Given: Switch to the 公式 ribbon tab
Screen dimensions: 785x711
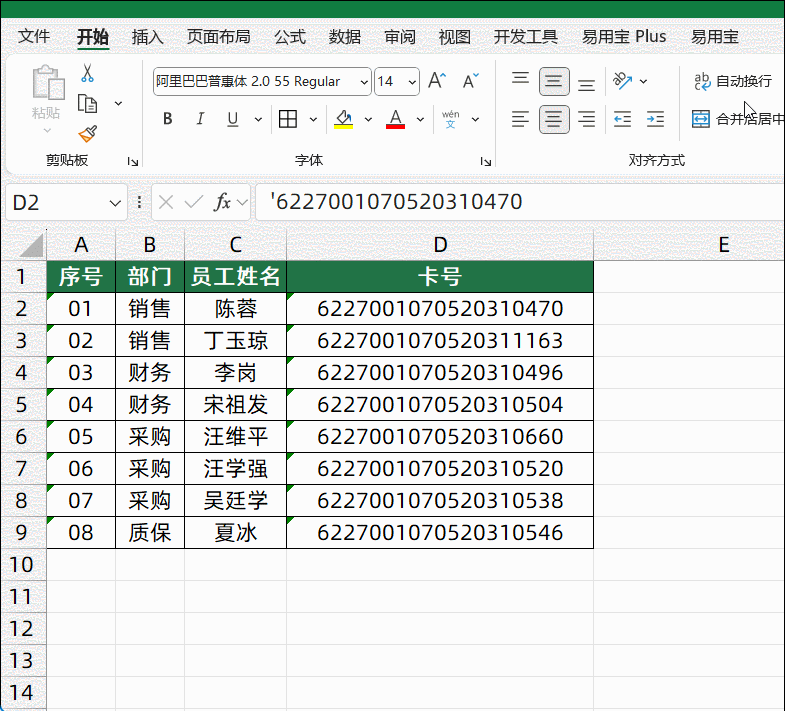Looking at the screenshot, I should tap(290, 37).
